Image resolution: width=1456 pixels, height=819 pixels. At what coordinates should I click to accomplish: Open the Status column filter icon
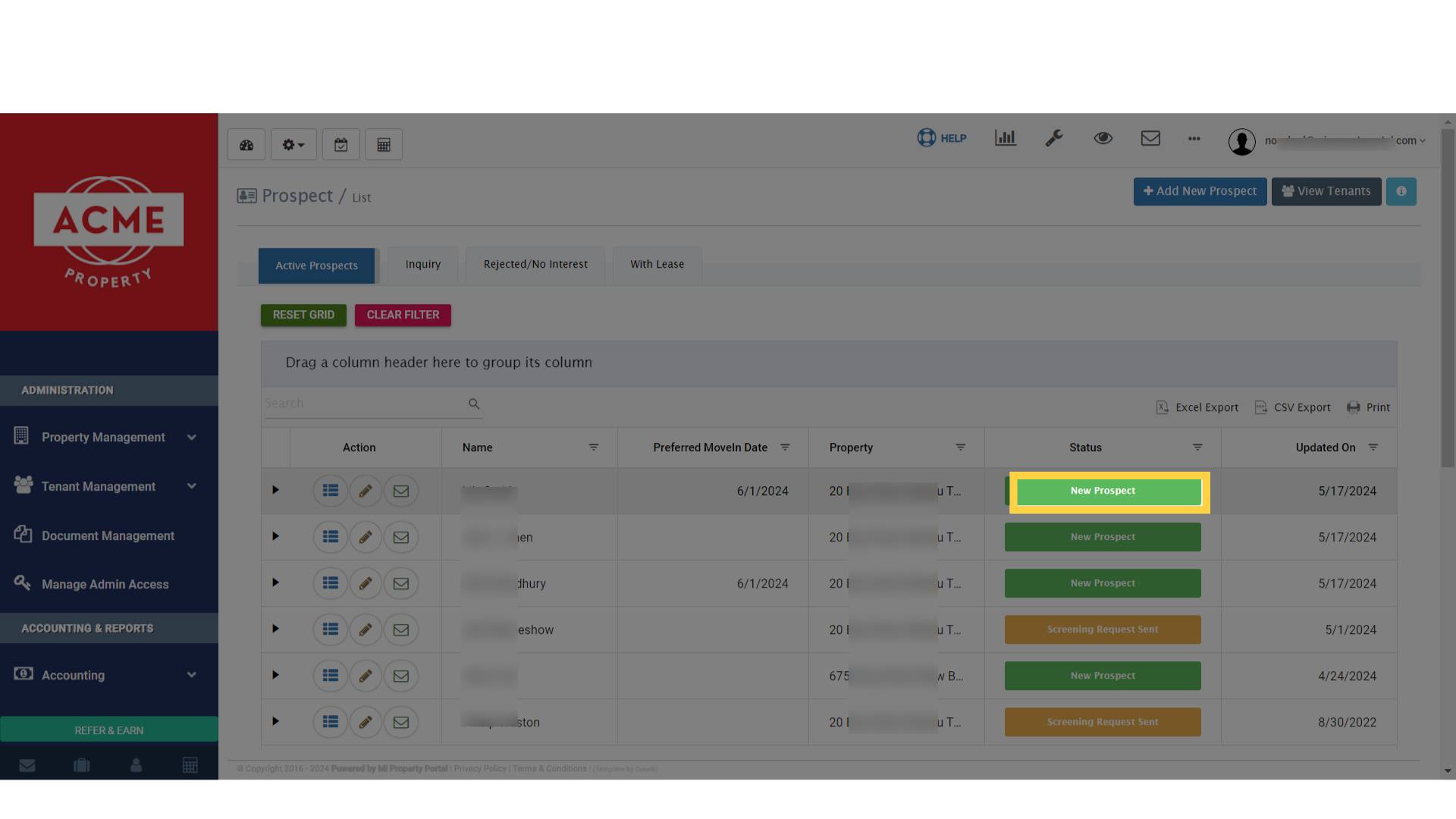pos(1198,447)
